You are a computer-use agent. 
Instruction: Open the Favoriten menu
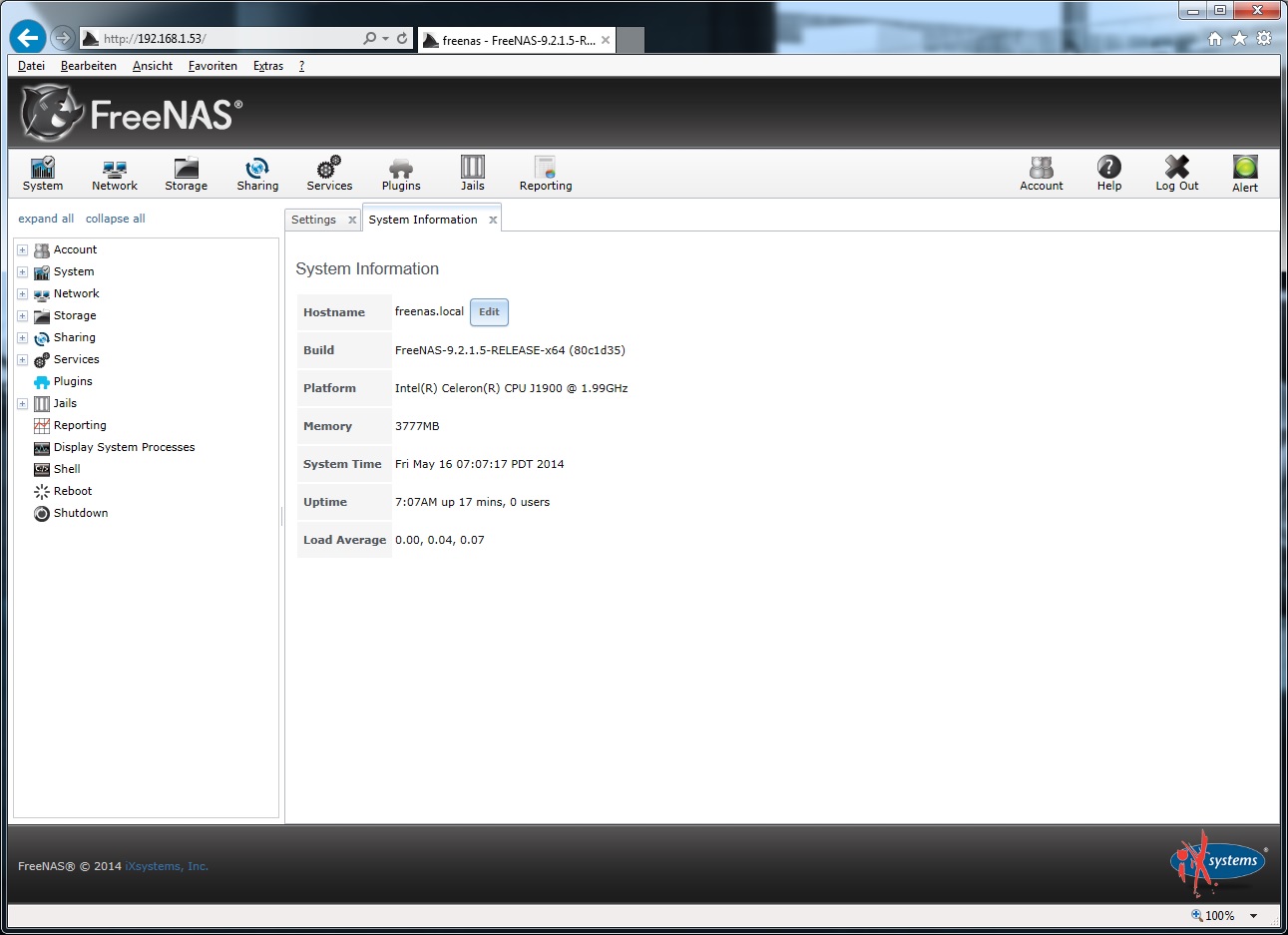click(213, 66)
